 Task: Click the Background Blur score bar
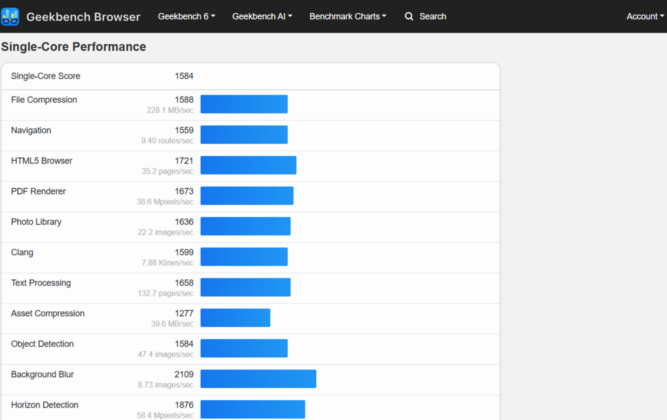(x=259, y=379)
